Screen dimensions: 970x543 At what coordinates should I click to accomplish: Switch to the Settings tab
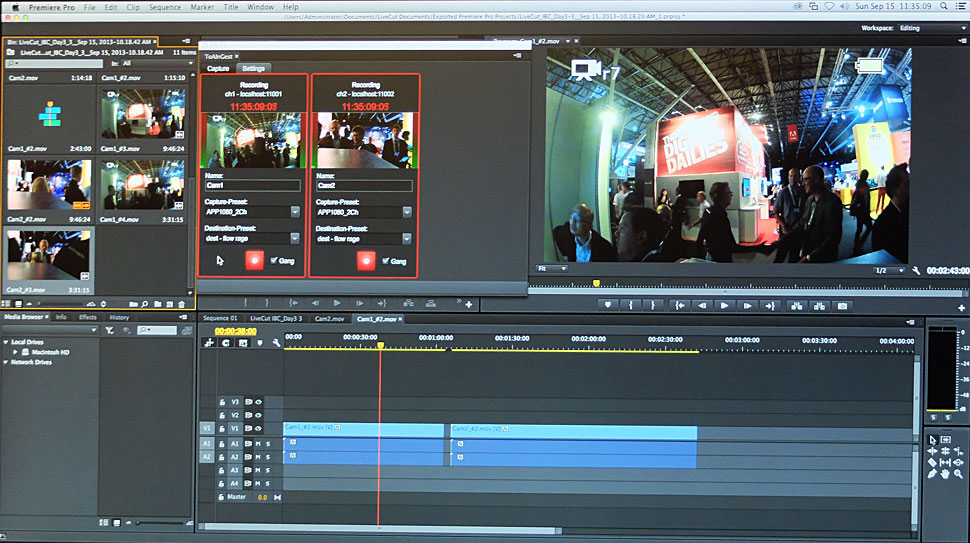pos(254,68)
